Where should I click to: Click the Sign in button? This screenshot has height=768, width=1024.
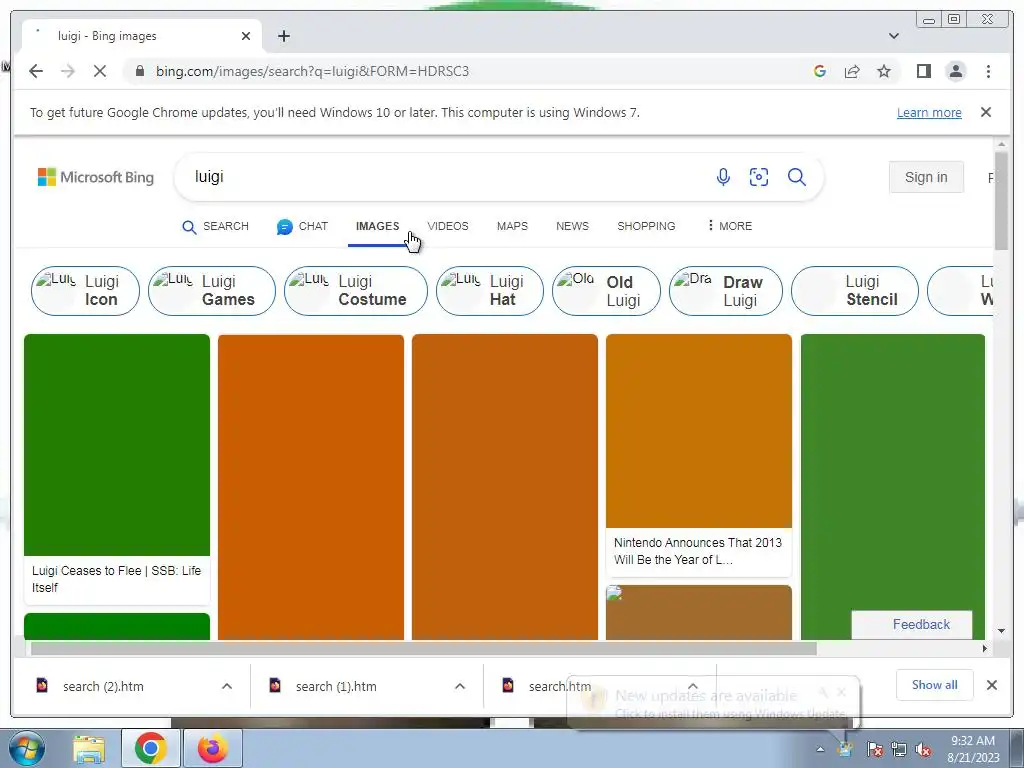(926, 177)
